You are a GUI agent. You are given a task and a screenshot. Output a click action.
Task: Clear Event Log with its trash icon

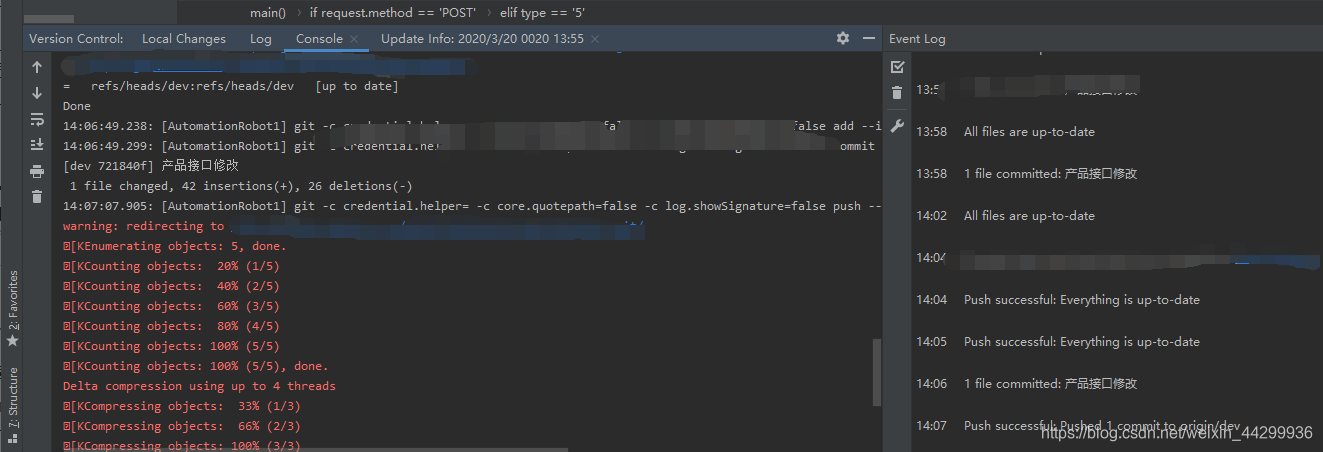[x=897, y=93]
